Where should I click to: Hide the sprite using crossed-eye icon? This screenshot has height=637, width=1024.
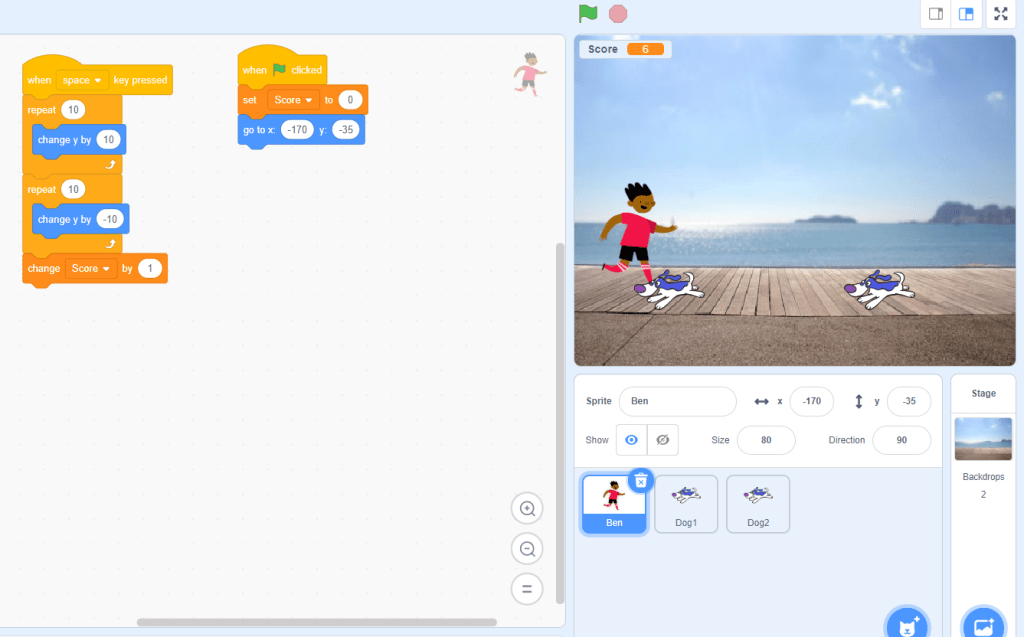662,440
